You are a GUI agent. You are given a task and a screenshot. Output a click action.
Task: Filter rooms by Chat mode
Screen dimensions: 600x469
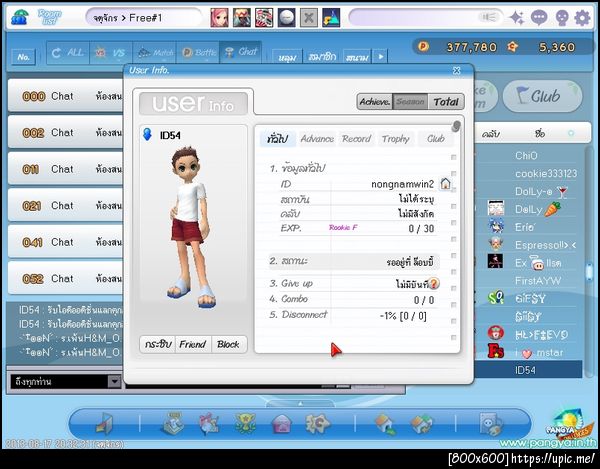[x=241, y=52]
